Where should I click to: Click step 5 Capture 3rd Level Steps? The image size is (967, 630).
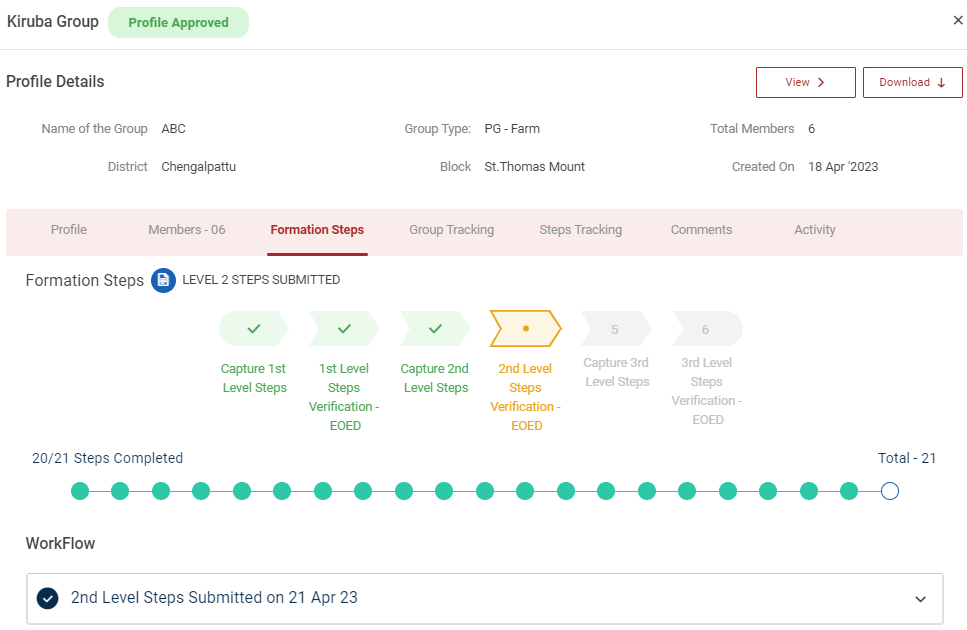tap(615, 329)
